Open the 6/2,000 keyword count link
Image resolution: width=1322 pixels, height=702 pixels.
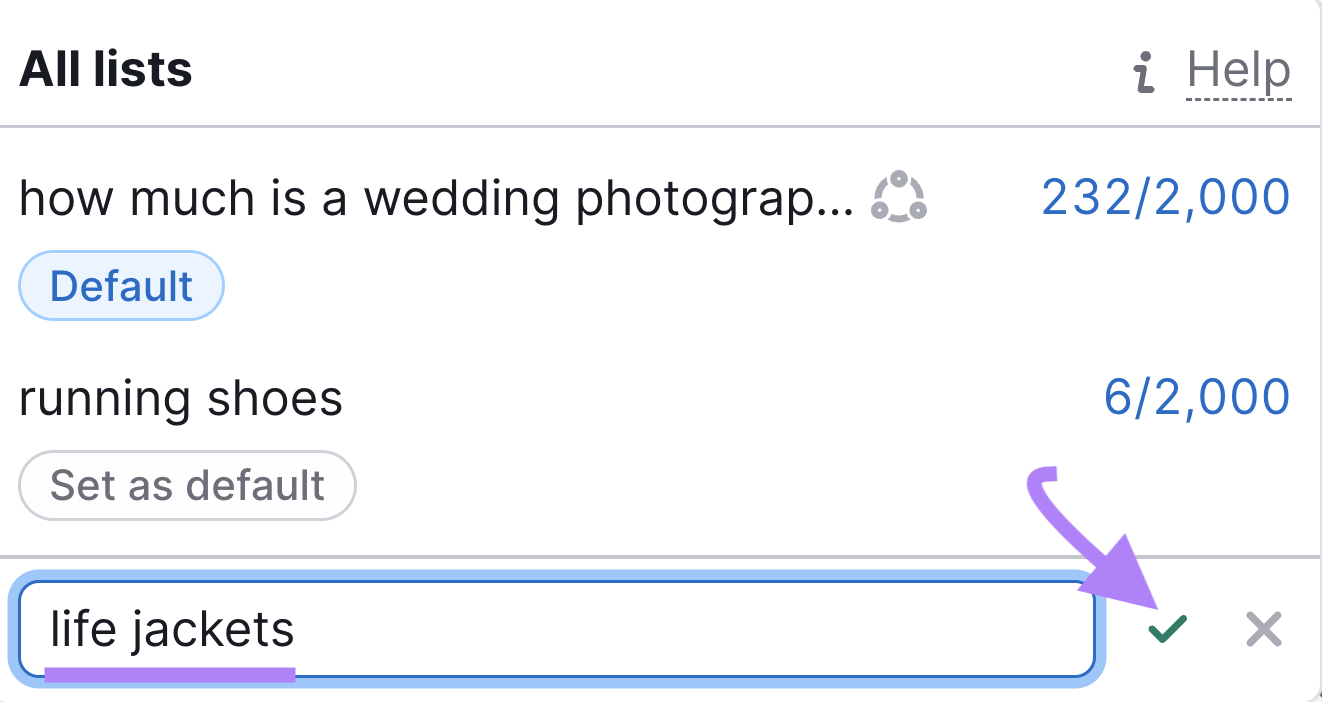click(1197, 398)
